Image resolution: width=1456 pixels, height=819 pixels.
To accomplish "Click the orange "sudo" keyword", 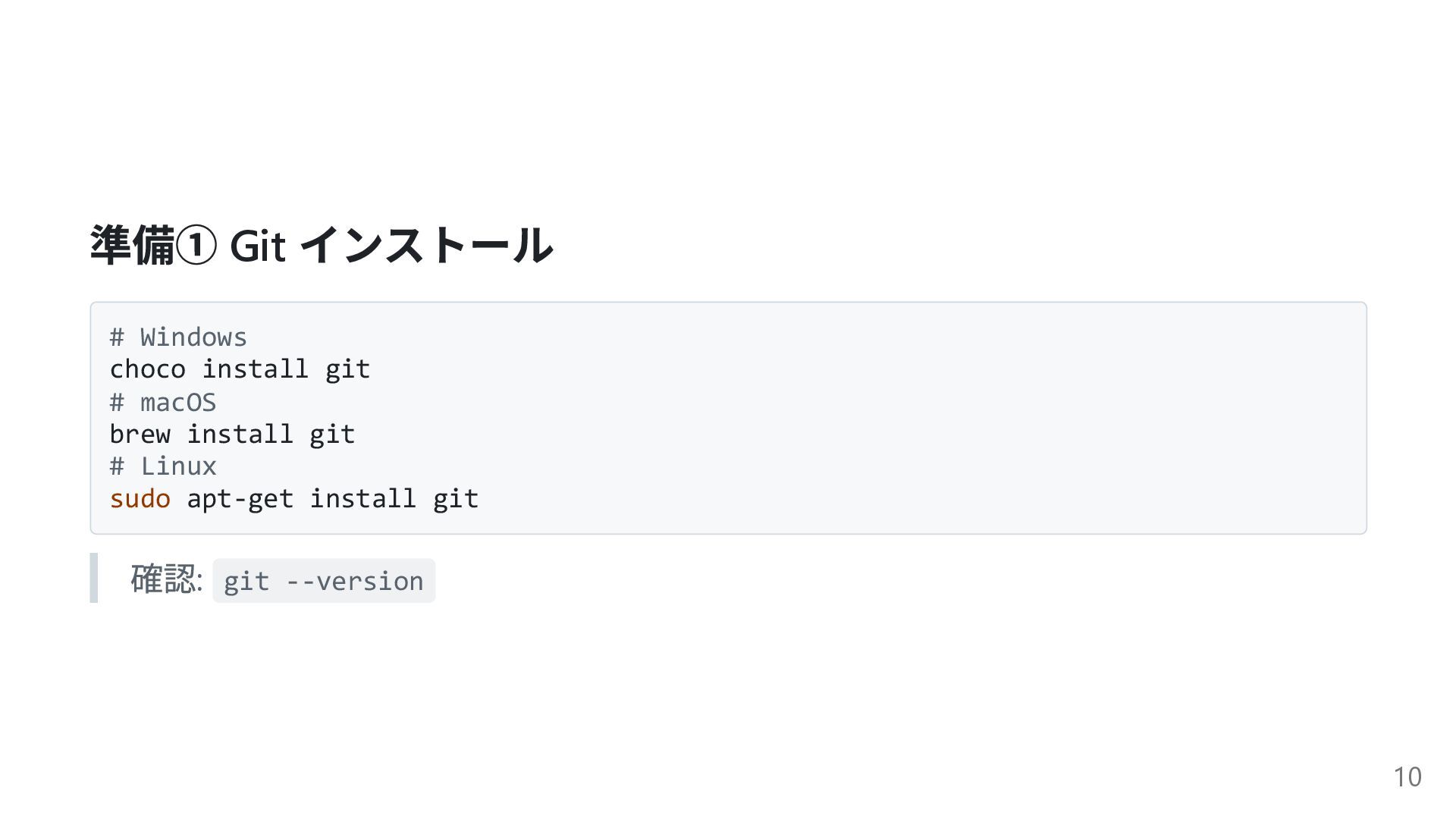I will click(x=140, y=499).
